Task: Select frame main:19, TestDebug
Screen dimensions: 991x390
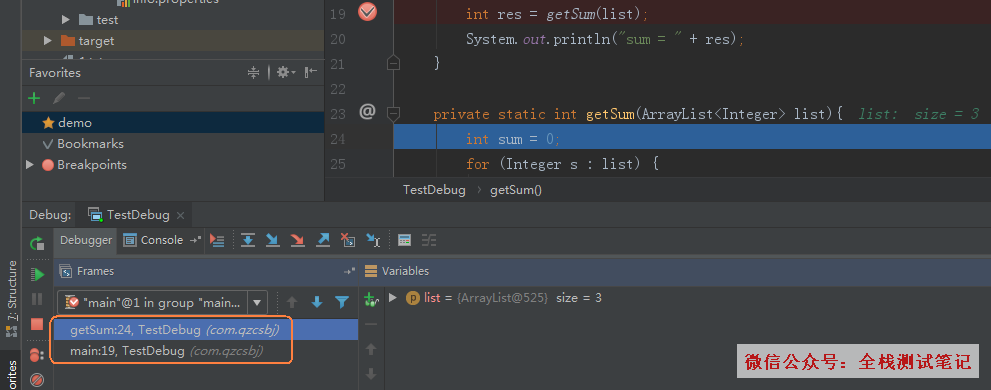Action: [x=206, y=350]
